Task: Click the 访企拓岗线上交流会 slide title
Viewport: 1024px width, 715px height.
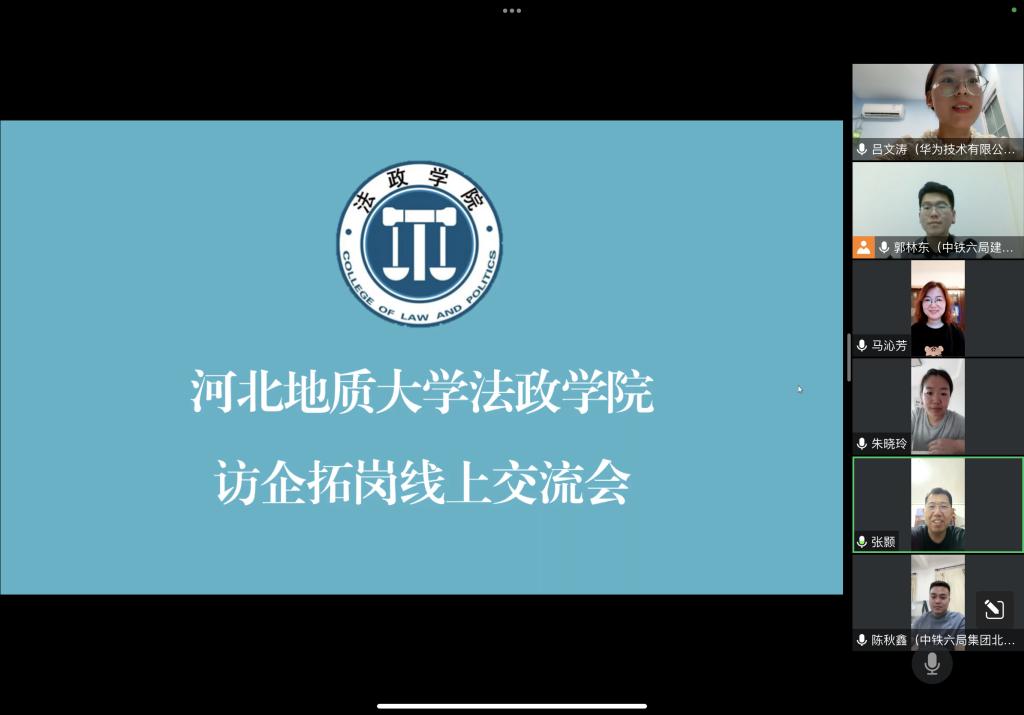Action: (422, 483)
